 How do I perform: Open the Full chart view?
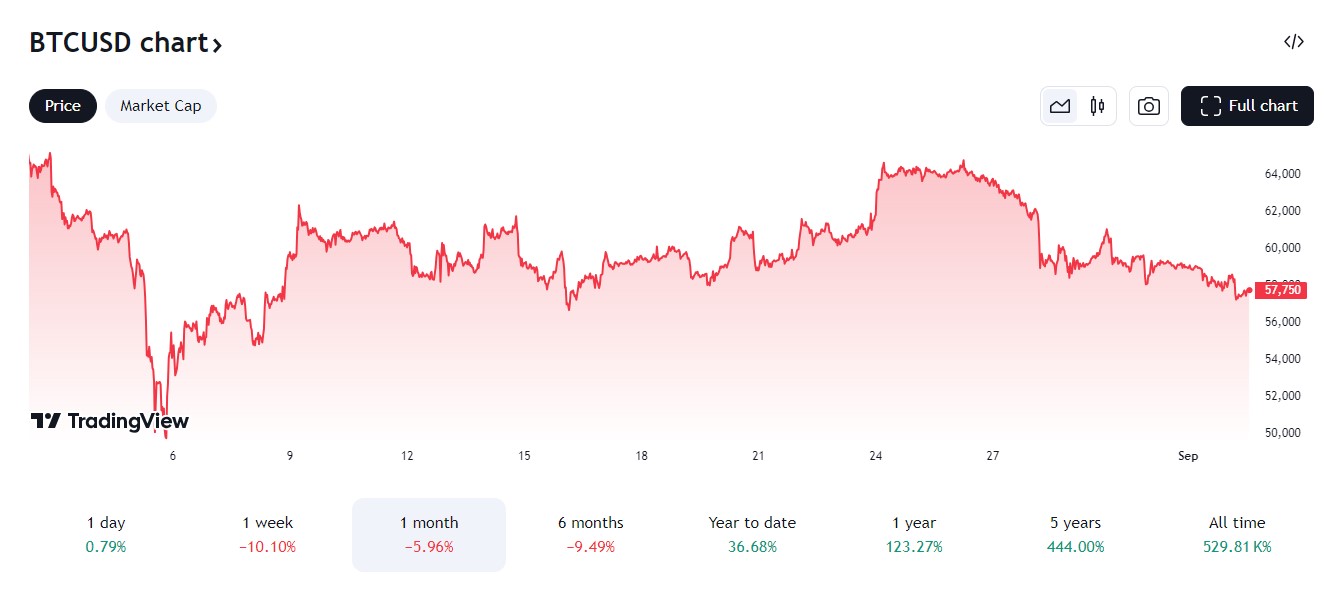(x=1247, y=106)
